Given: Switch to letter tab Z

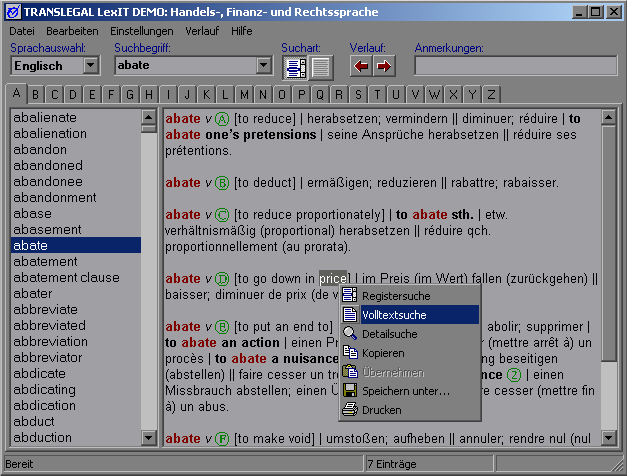Looking at the screenshot, I should pyautogui.click(x=491, y=95).
